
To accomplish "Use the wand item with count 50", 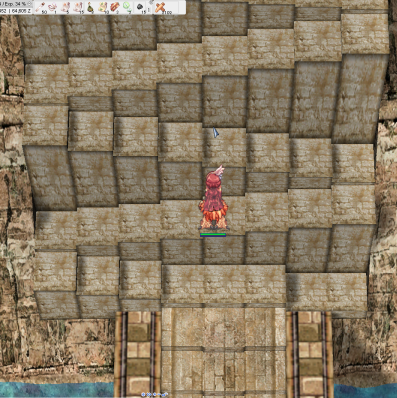I will (x=40, y=7).
